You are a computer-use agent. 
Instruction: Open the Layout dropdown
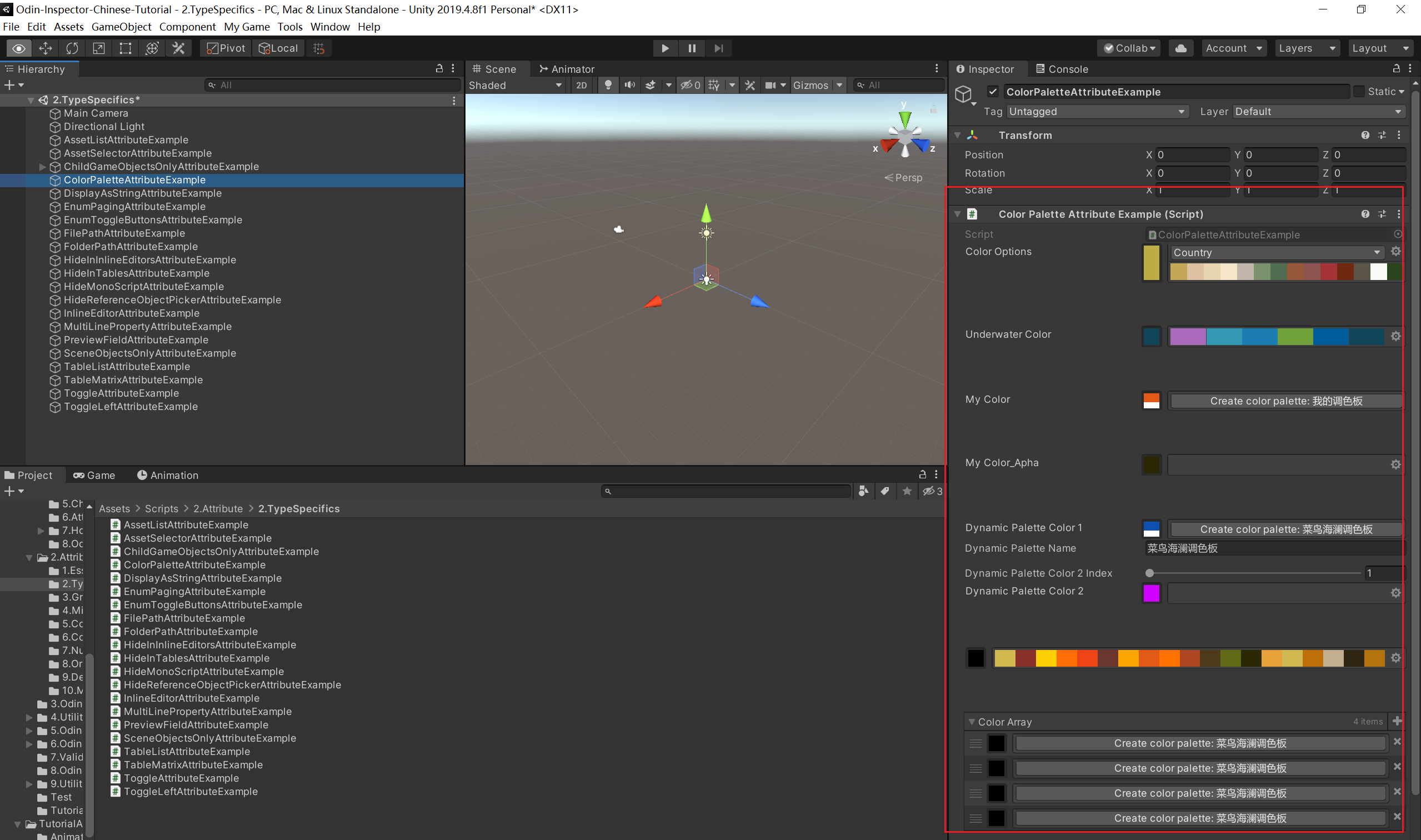tap(1380, 48)
